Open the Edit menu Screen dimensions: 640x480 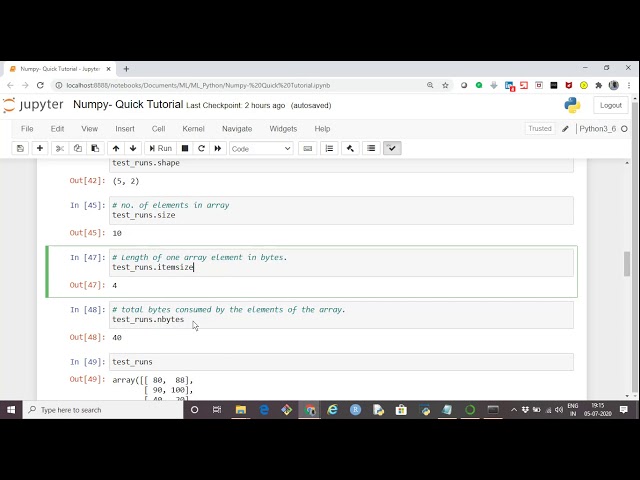[x=57, y=129]
